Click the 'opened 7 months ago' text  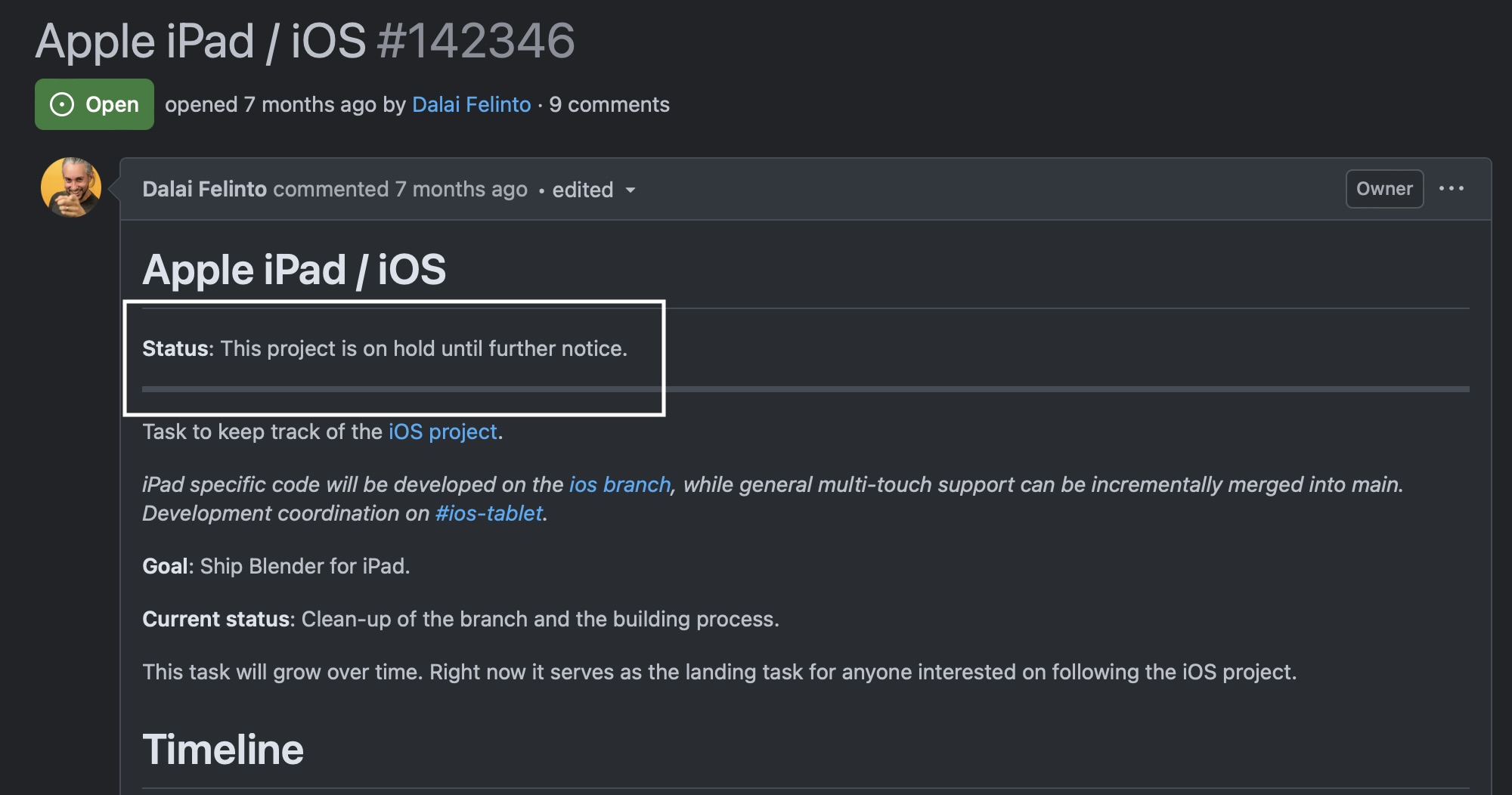tap(271, 104)
